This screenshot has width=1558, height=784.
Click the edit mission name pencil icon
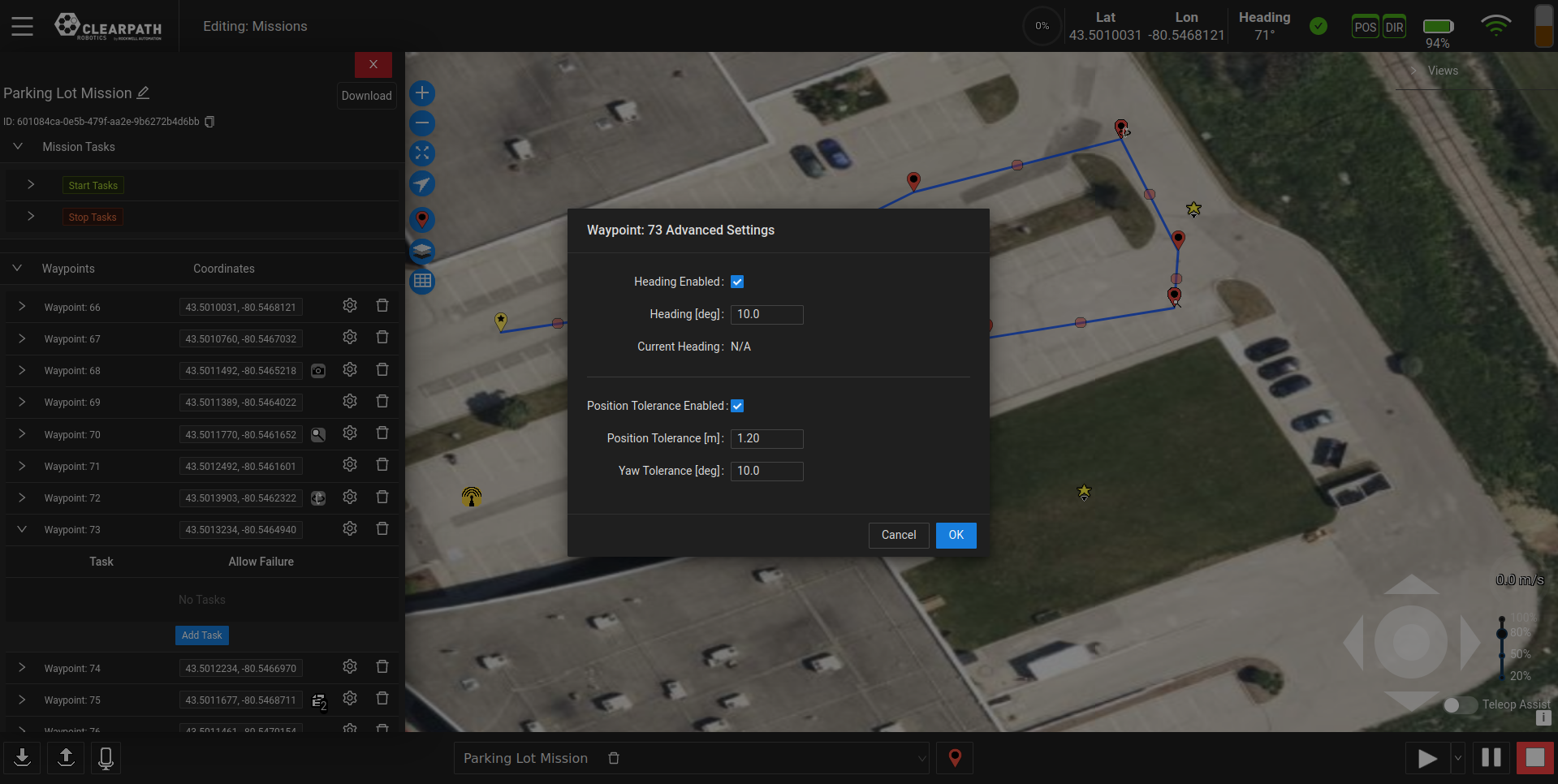coord(144,93)
